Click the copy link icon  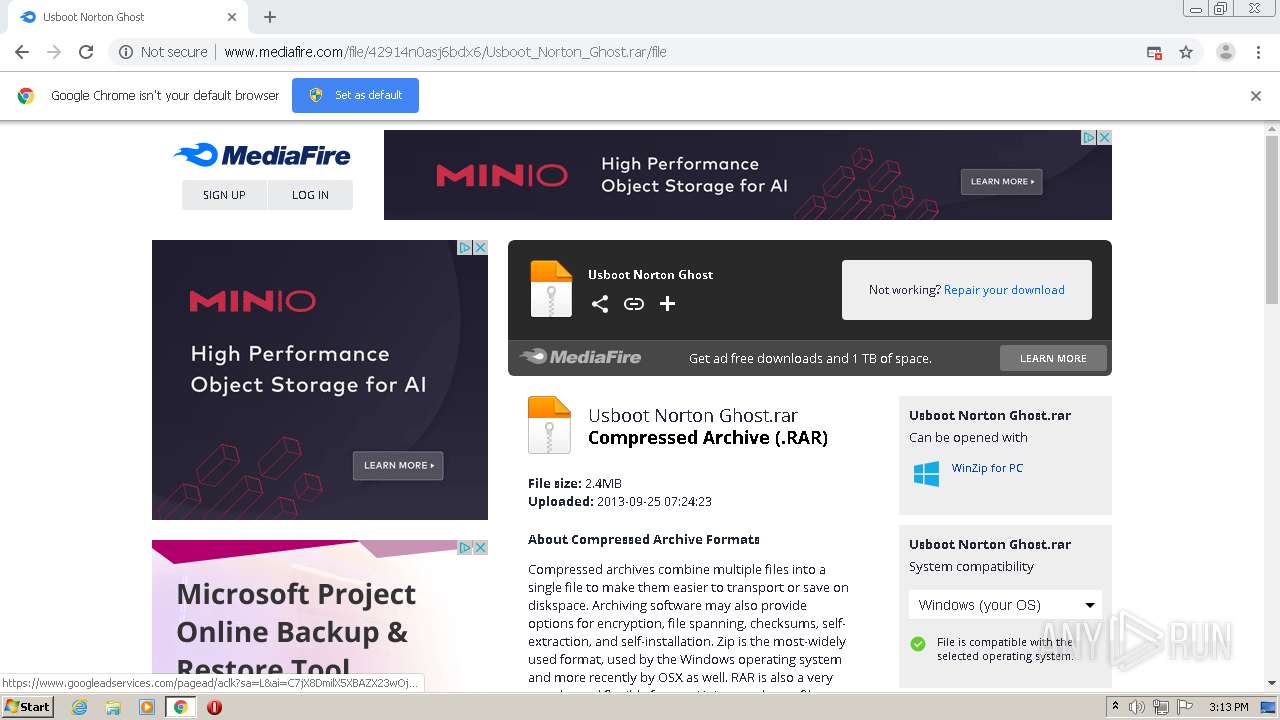(x=634, y=304)
